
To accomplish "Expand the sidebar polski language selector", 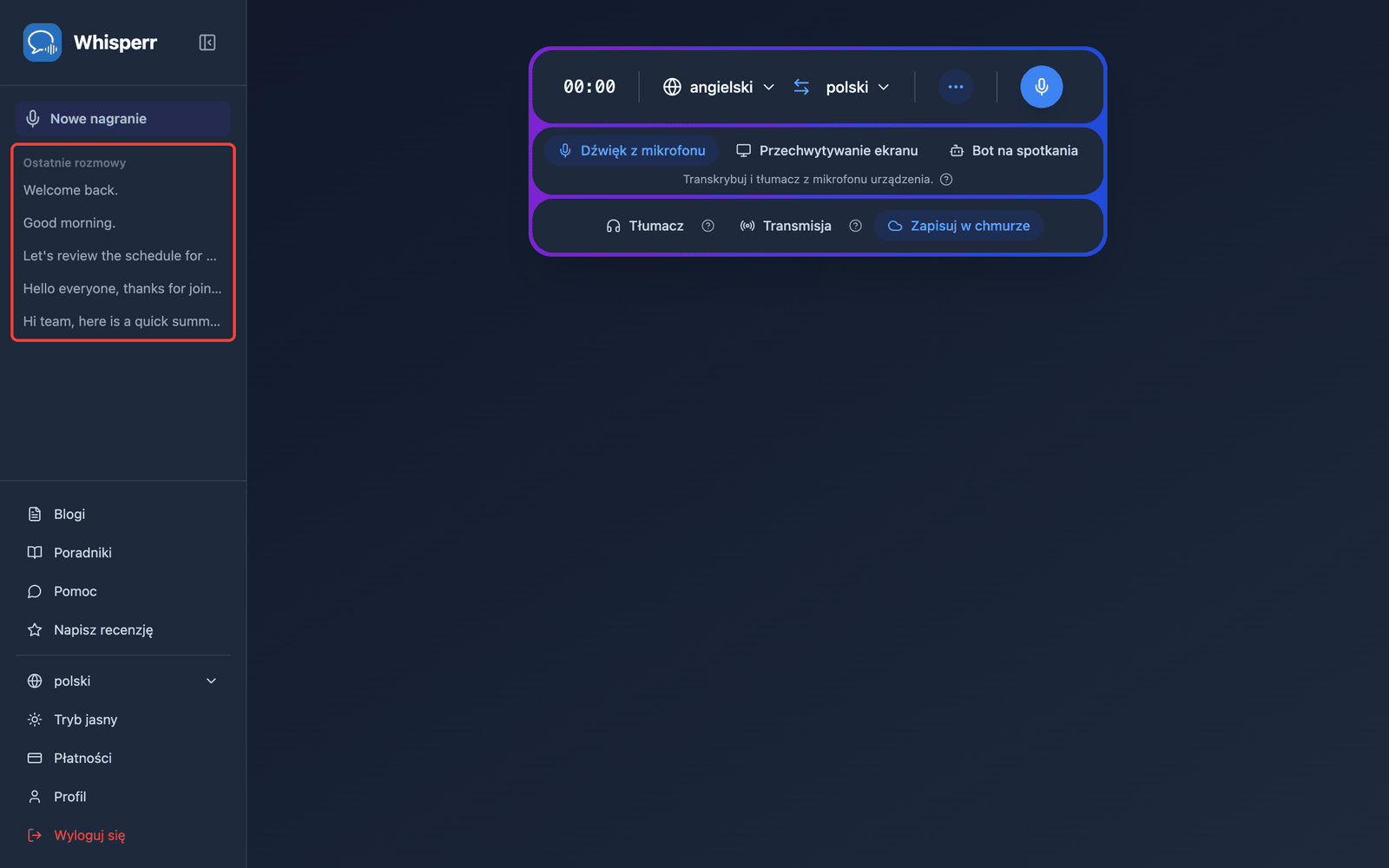I will tap(122, 681).
